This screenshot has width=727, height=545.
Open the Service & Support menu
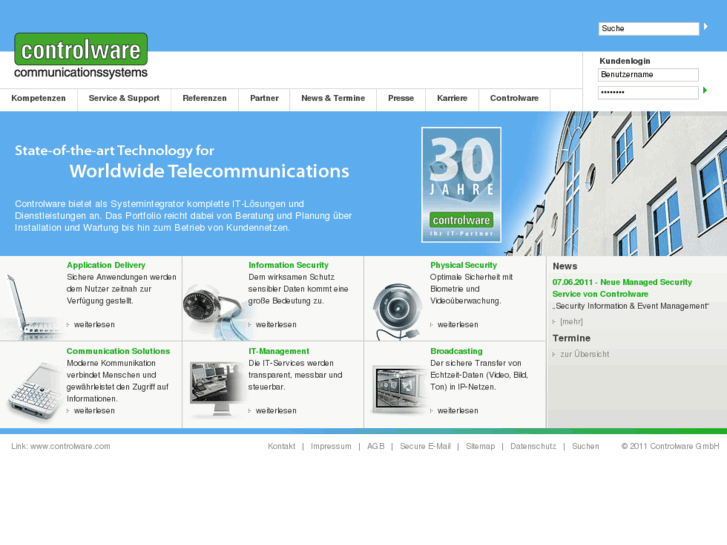(x=124, y=98)
